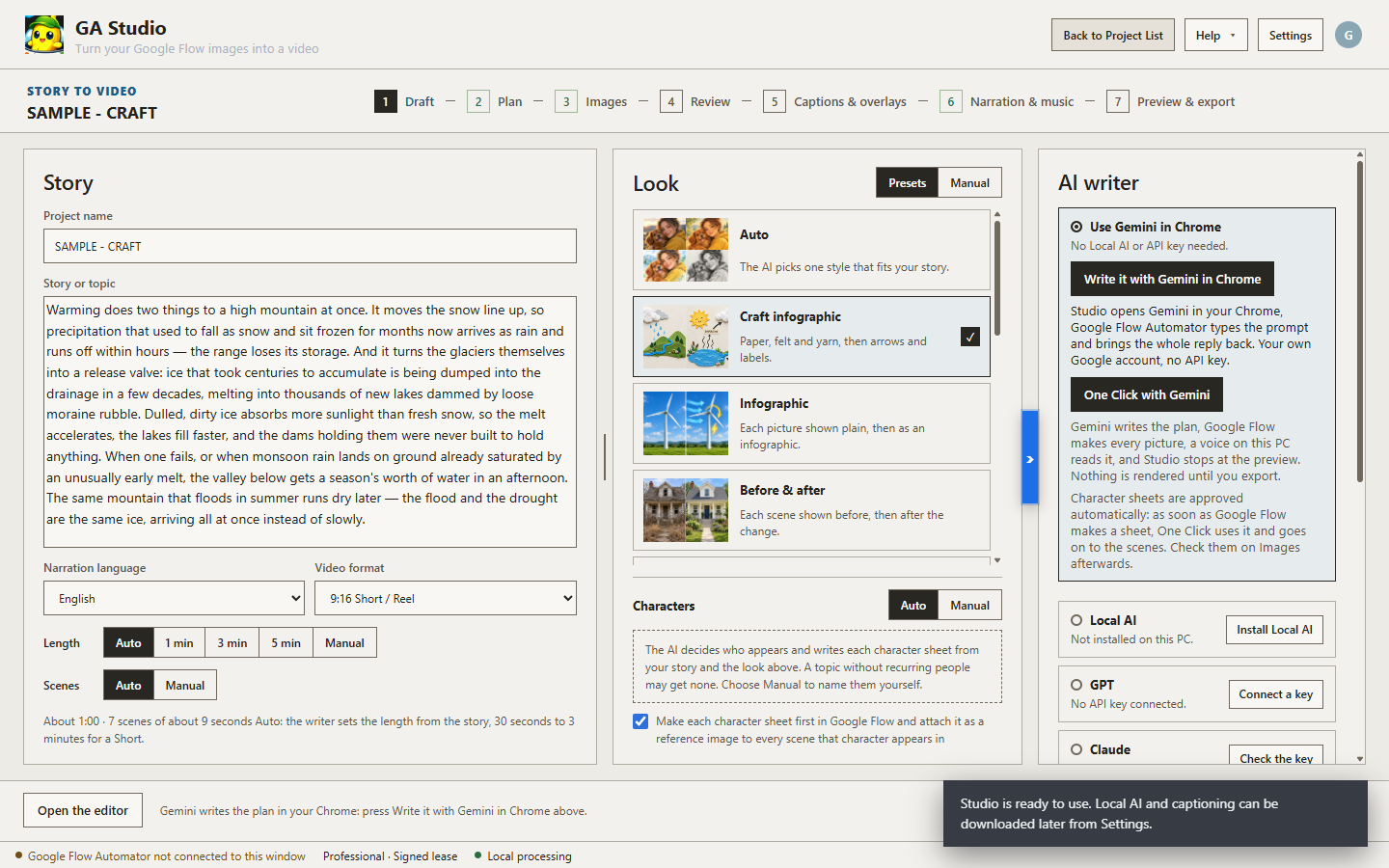This screenshot has width=1389, height=868.
Task: Open the user avatar G menu
Action: (1348, 35)
